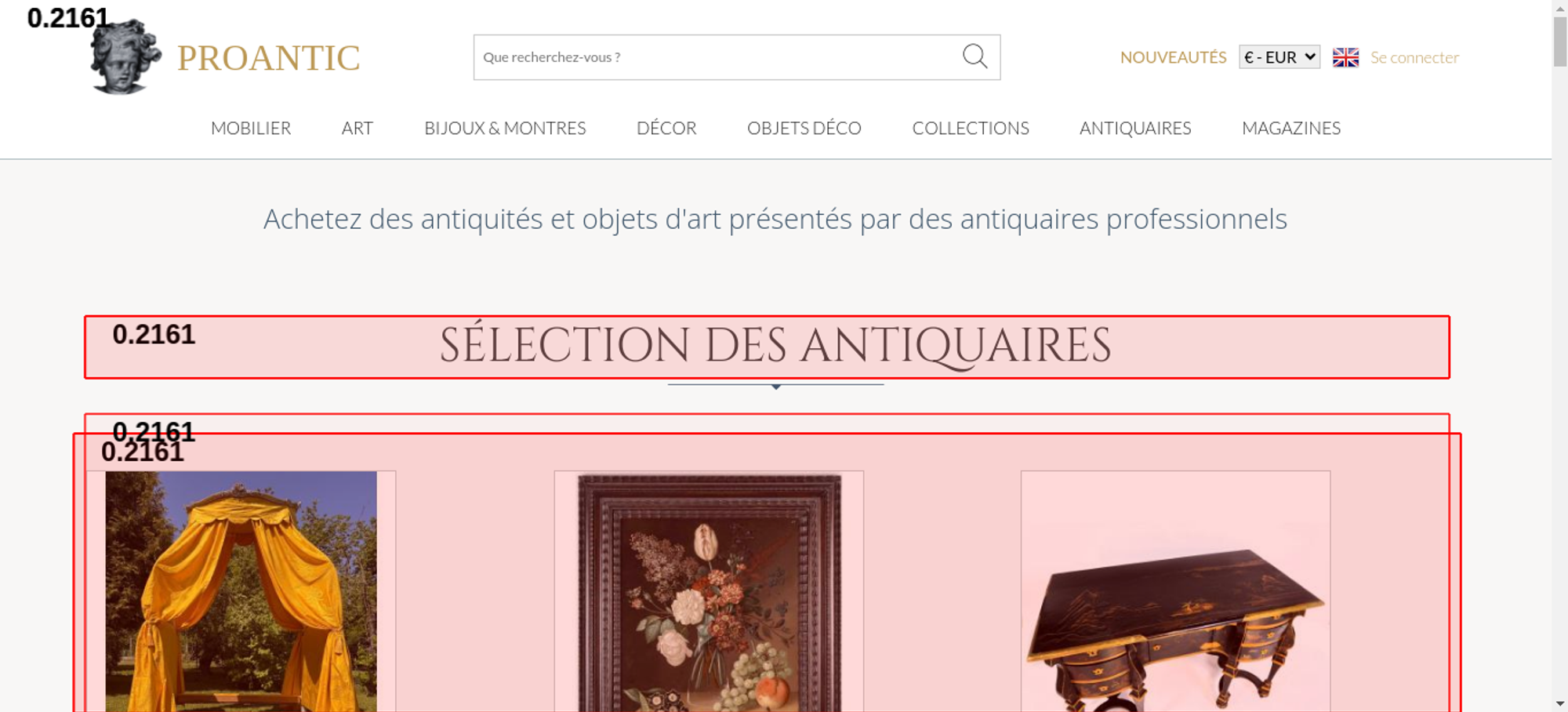Open the ART menu

(358, 128)
